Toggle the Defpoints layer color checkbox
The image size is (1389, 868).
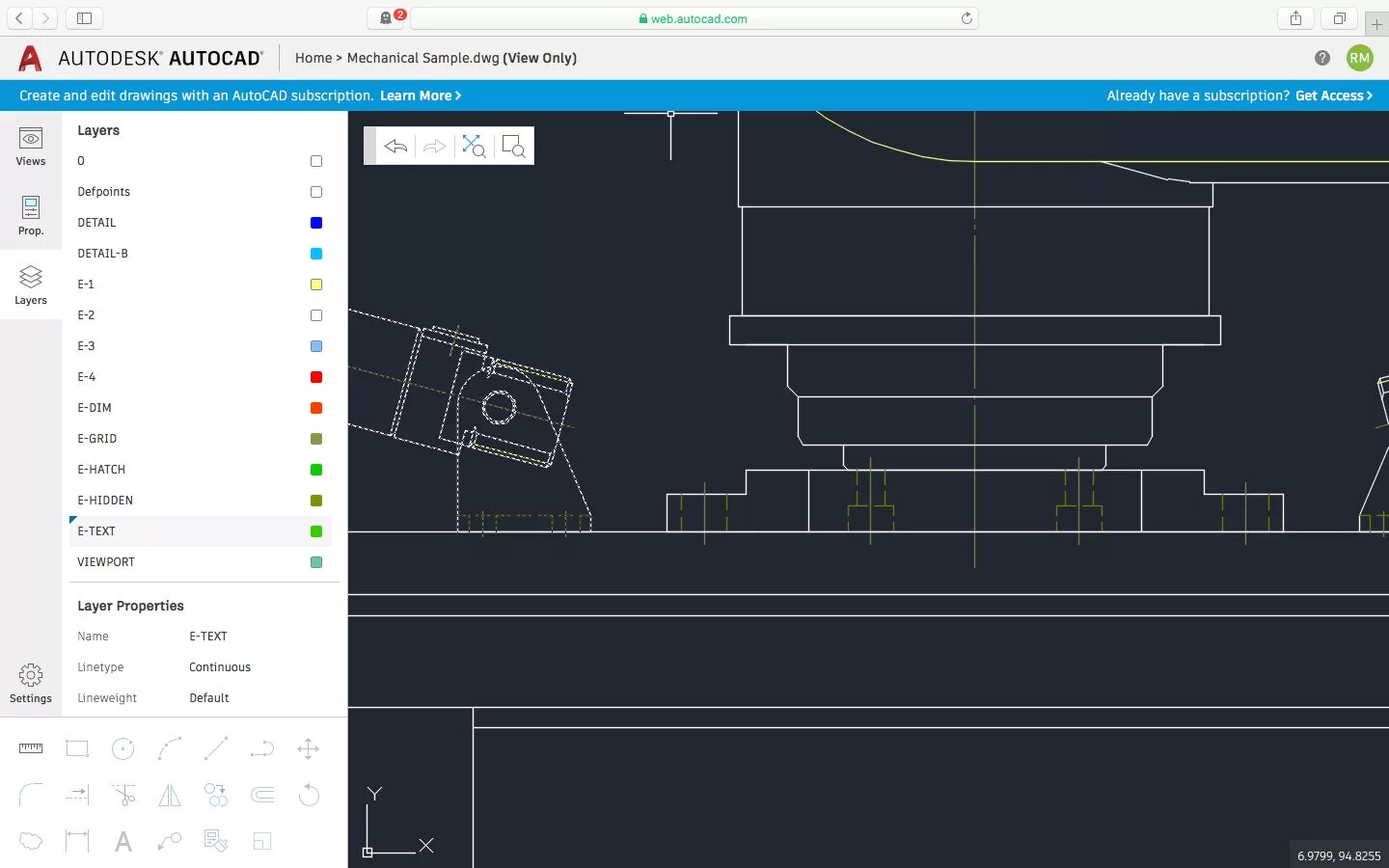[315, 192]
